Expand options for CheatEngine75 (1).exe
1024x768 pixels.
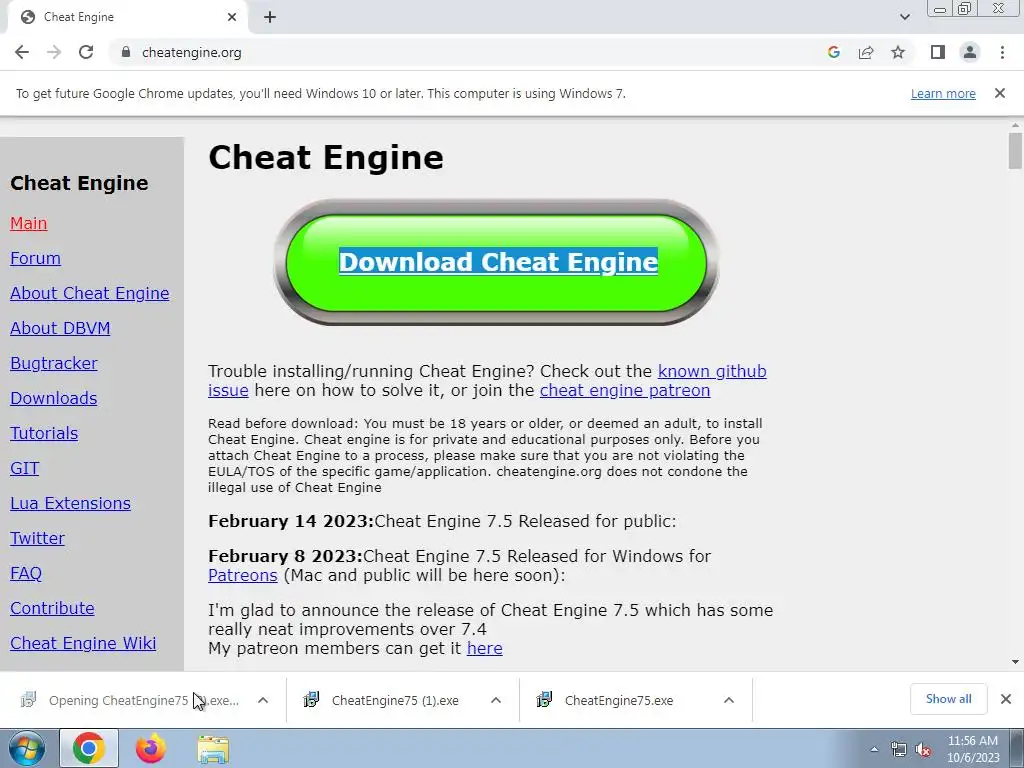coord(496,700)
